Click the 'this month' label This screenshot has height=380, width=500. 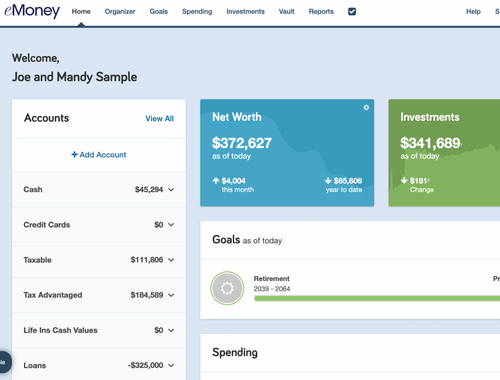pos(238,190)
